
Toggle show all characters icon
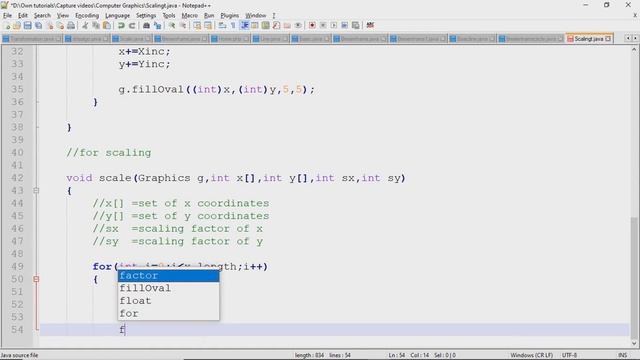pos(233,25)
